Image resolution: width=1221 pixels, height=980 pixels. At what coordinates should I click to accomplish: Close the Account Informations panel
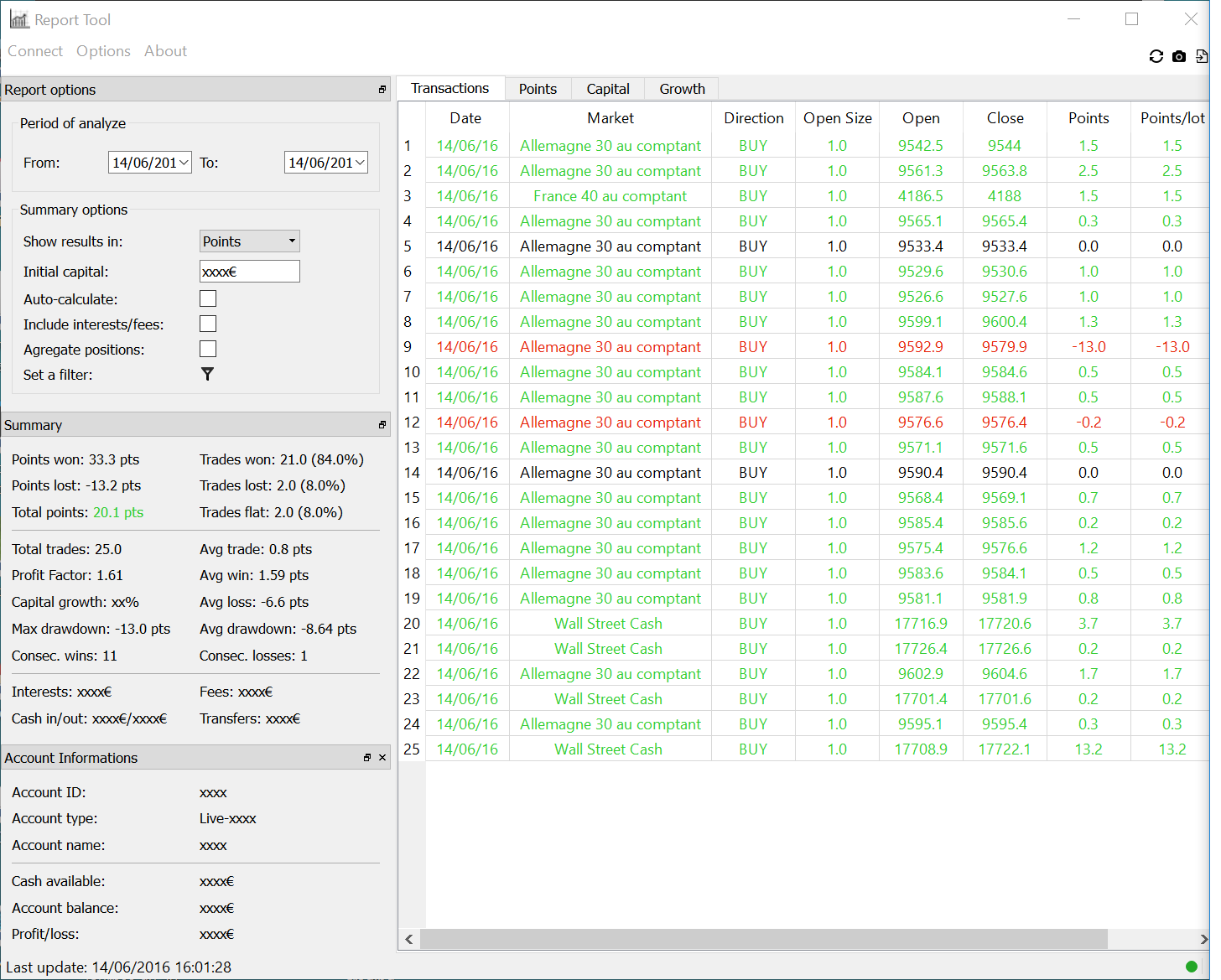(x=382, y=758)
